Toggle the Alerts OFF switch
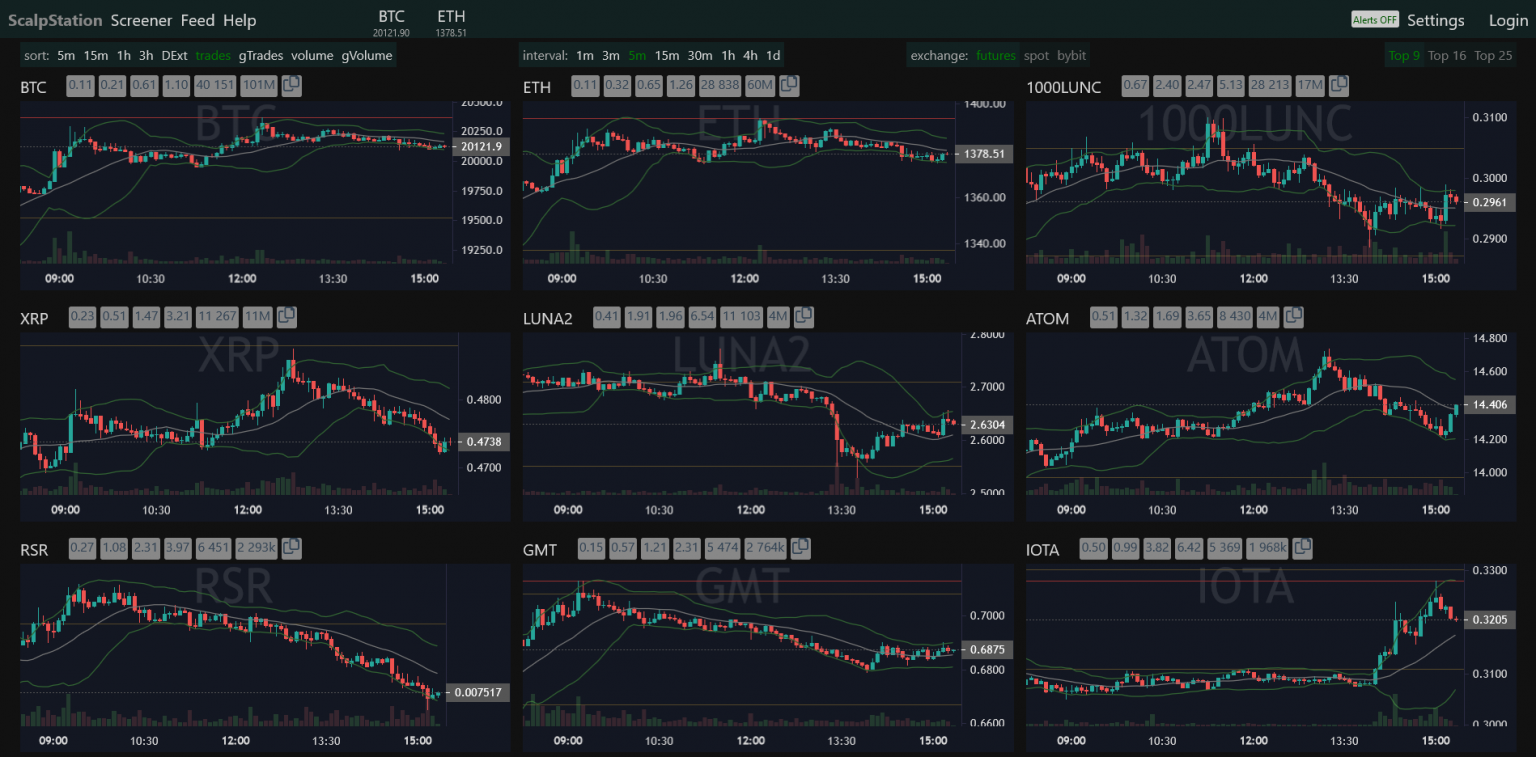The height and width of the screenshot is (757, 1536). (x=1374, y=20)
